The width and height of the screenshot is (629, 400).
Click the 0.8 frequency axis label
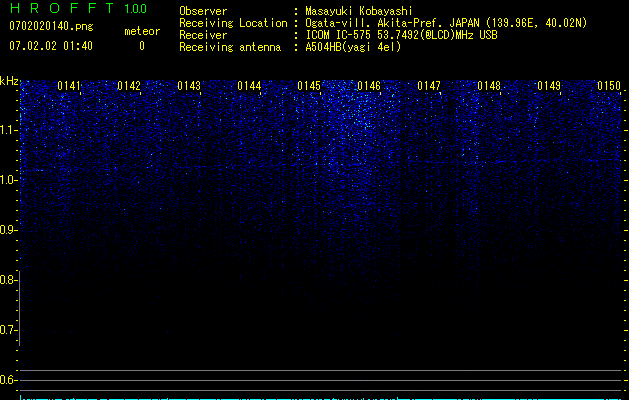pos(8,280)
